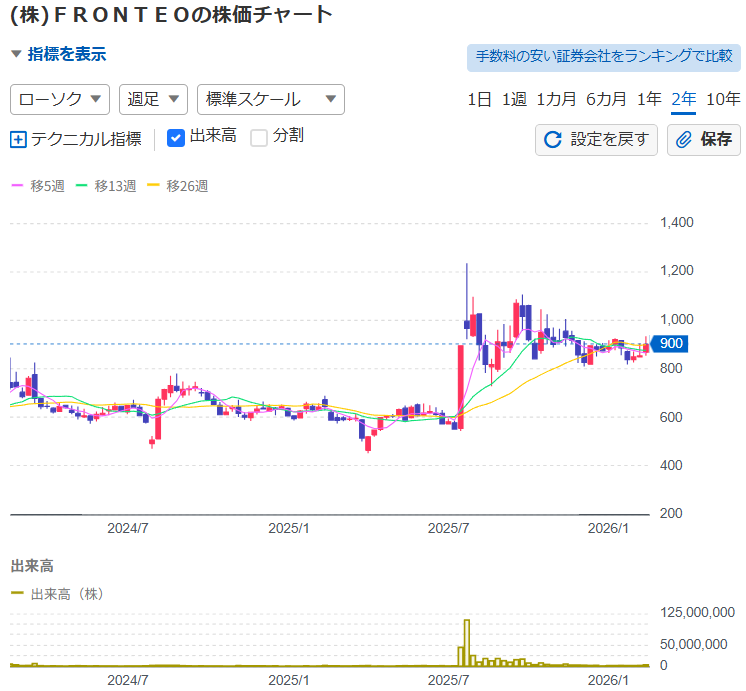
Task: Open the ローソク chart type dropdown
Action: (x=60, y=99)
